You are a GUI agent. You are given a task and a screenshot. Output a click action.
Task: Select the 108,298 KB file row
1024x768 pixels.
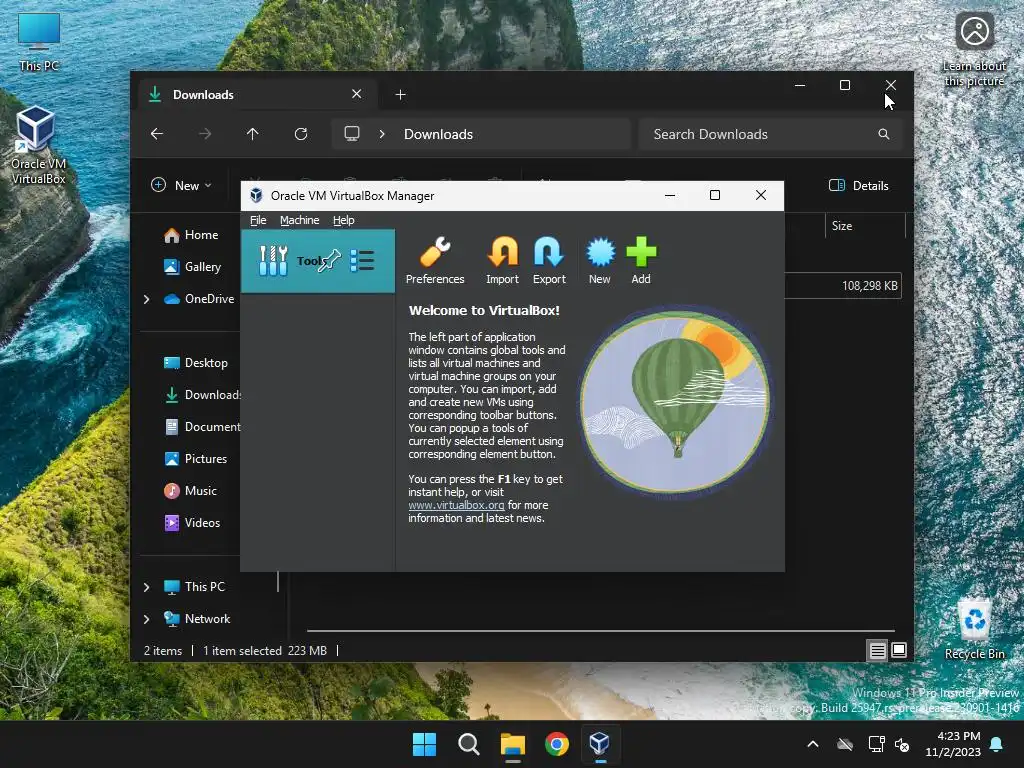[x=842, y=285]
